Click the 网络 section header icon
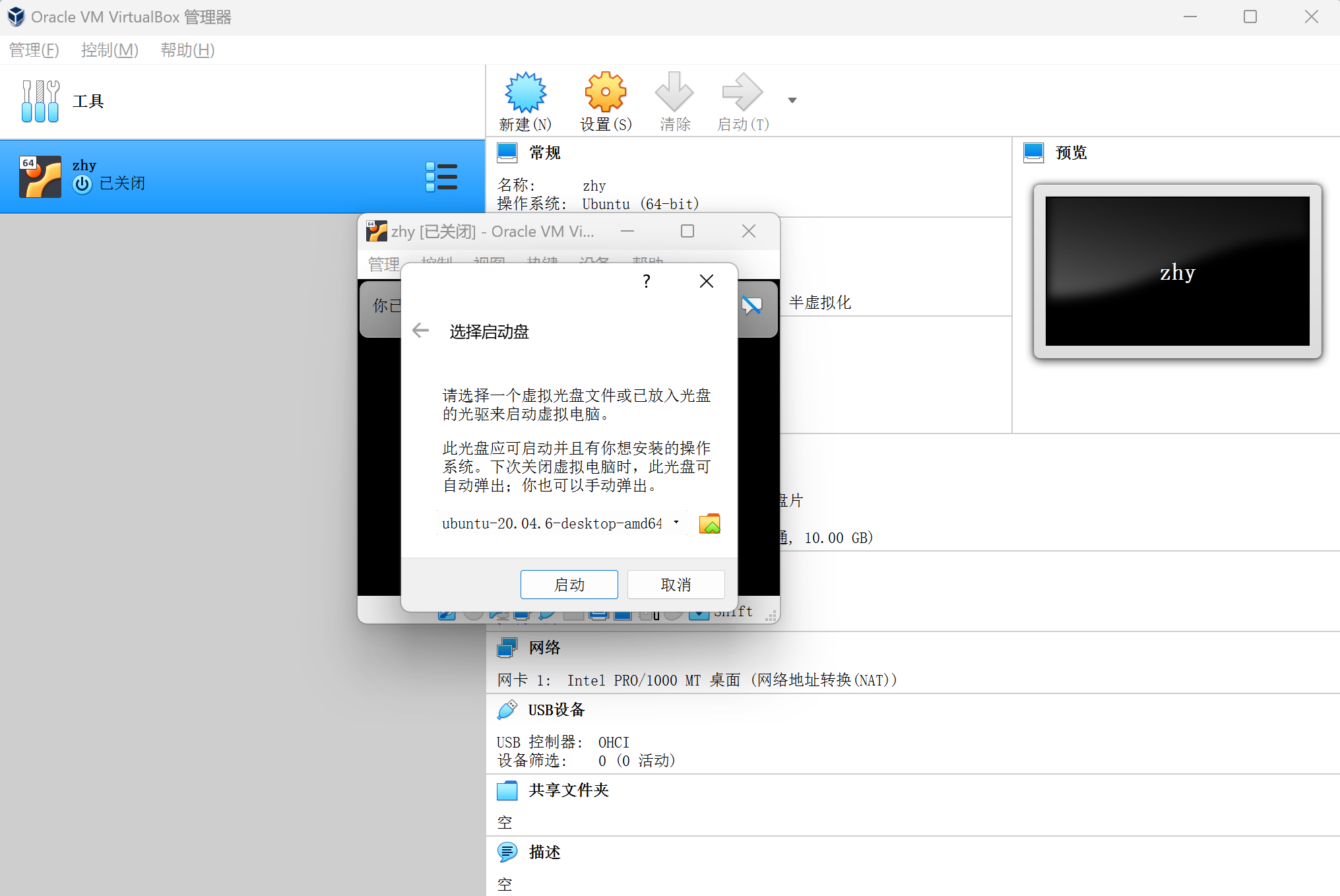Viewport: 1340px width, 896px height. (507, 647)
